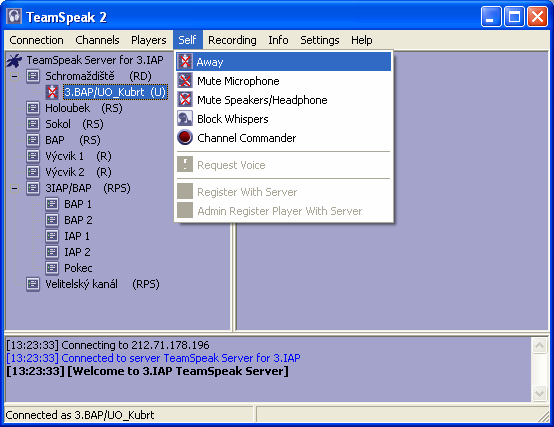Open the Recording menu
This screenshot has width=554, height=427.
click(232, 40)
